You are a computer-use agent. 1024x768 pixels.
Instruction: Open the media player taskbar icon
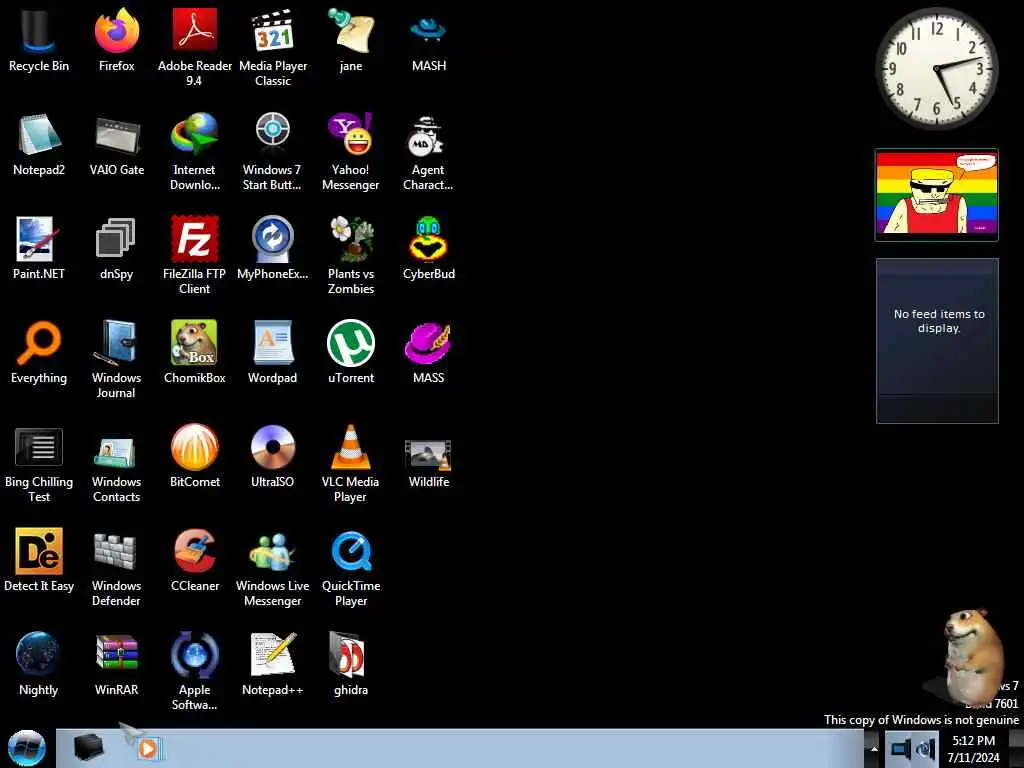(x=148, y=748)
